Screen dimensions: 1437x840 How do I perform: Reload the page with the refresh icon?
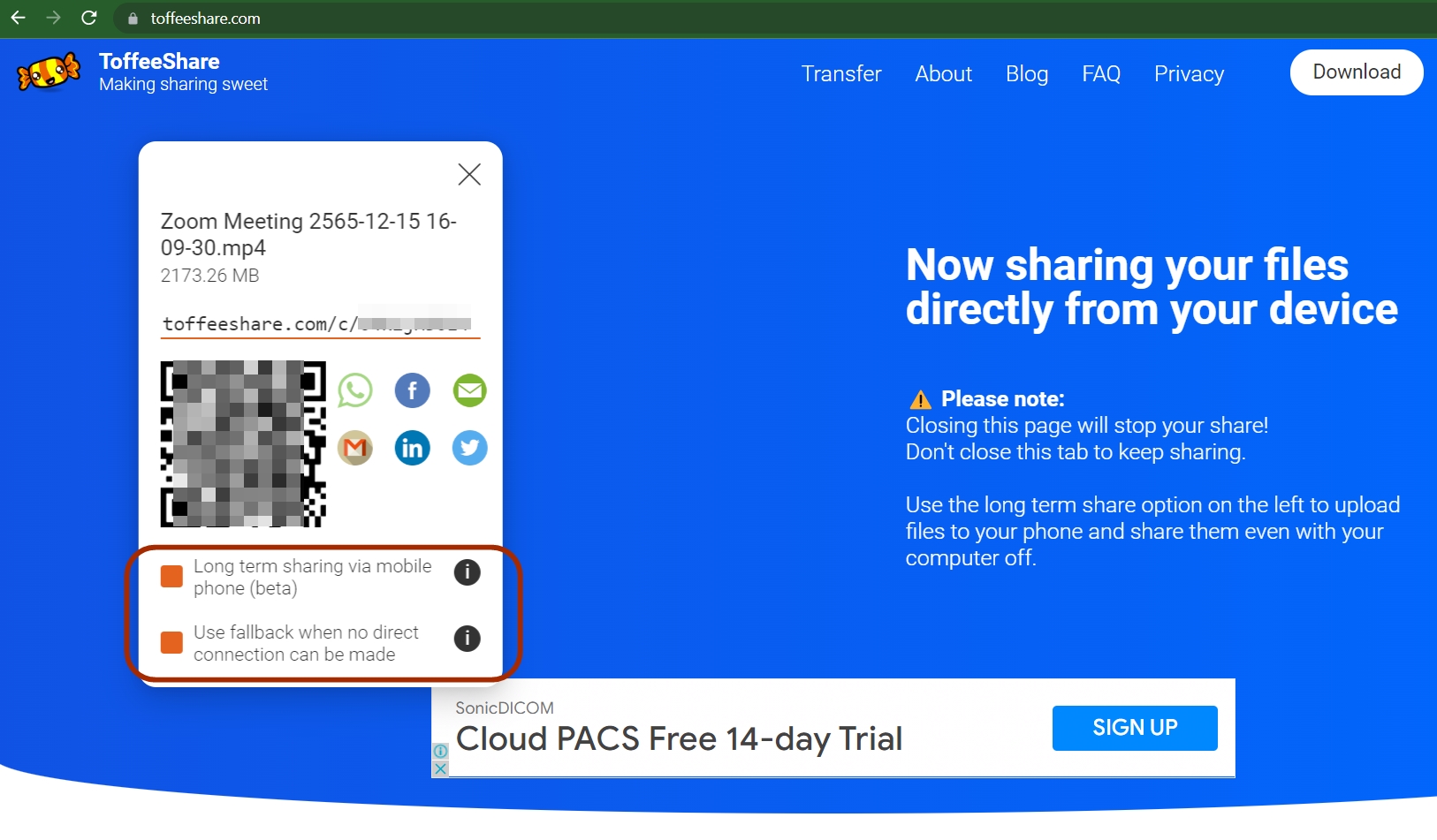[90, 18]
